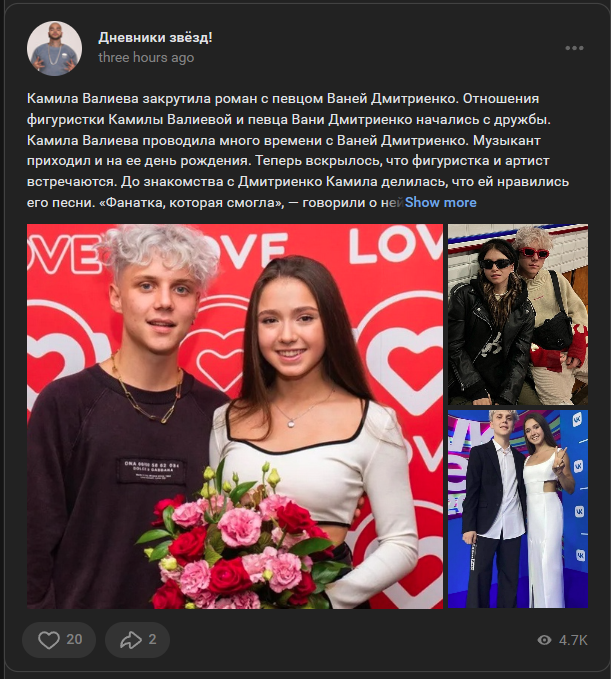Expand the post text with Show more
The image size is (611, 679).
click(x=440, y=202)
